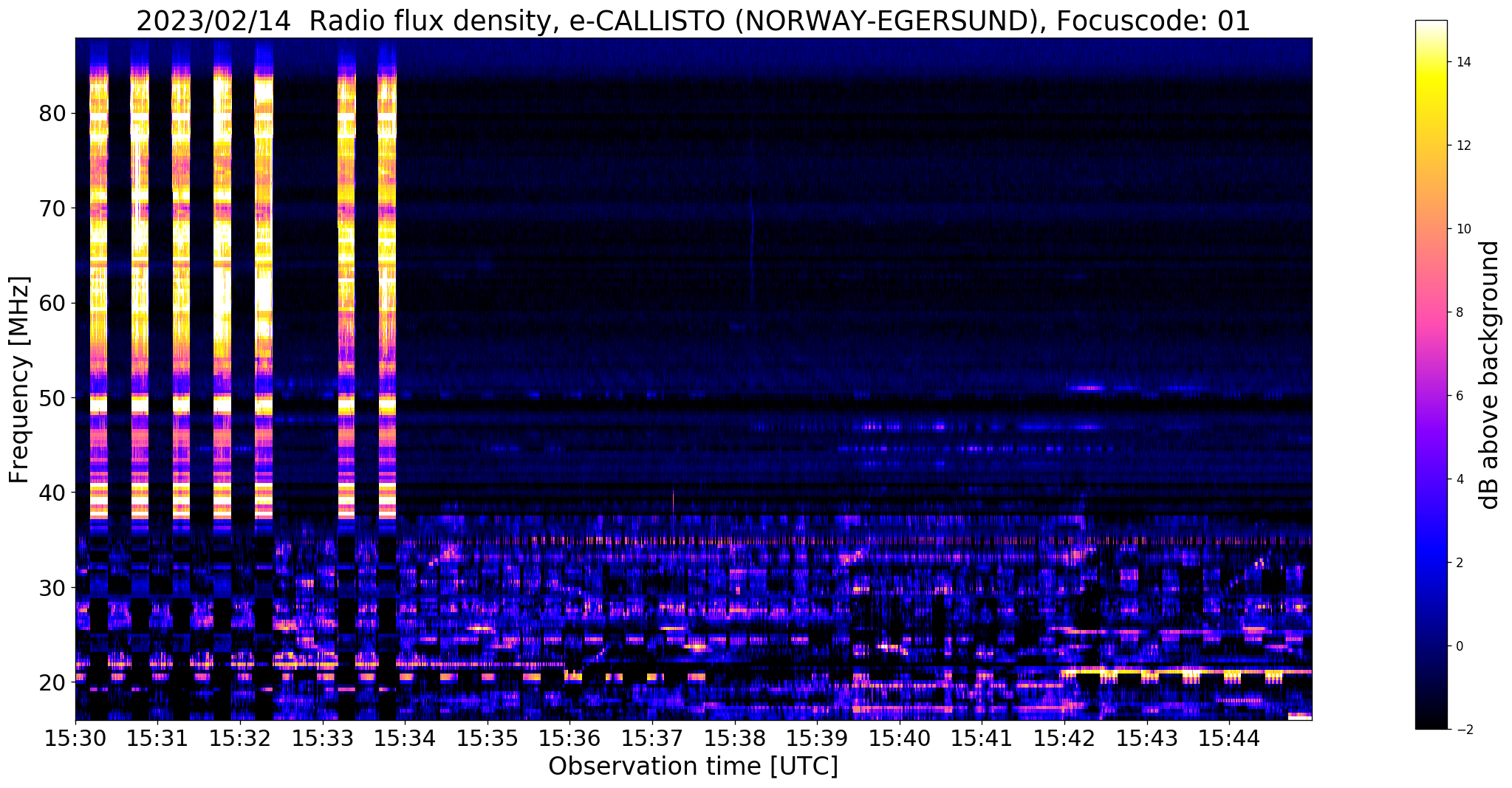Click the 15:37 time tick label
This screenshot has height=788, width=1512.
point(652,738)
